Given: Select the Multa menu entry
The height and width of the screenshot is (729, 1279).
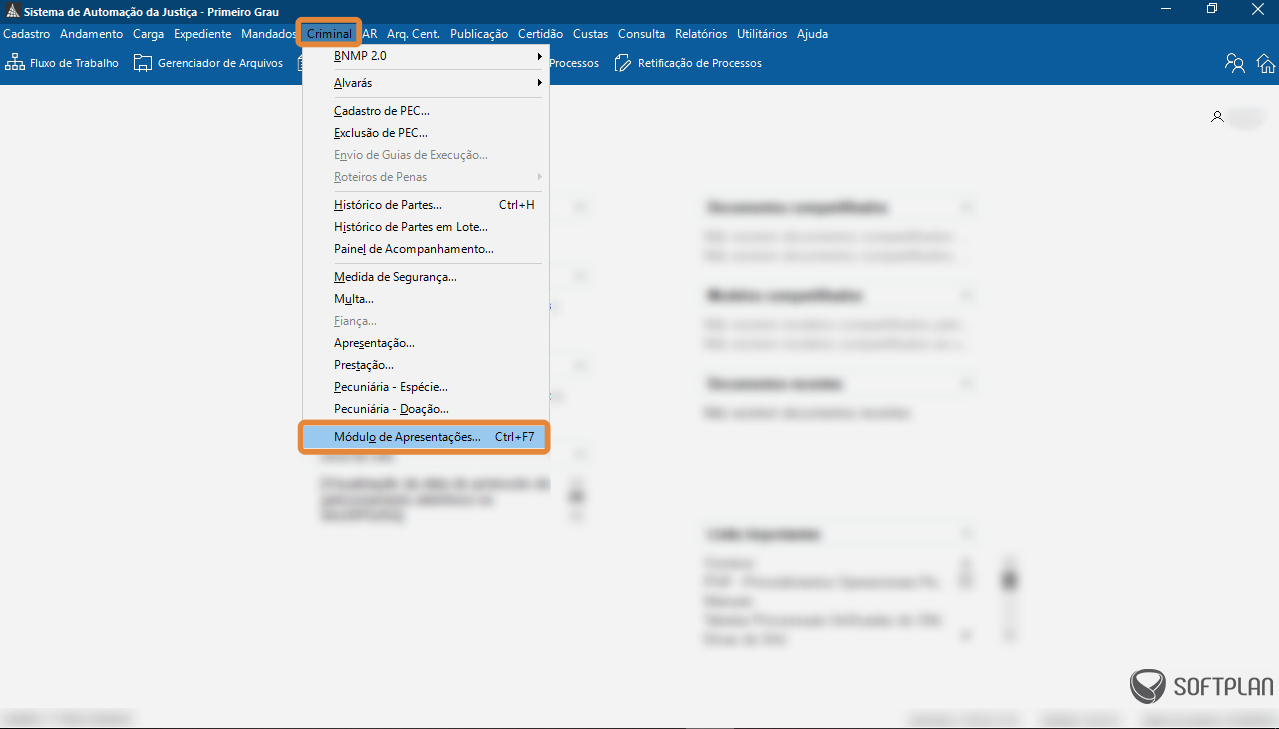Looking at the screenshot, I should tap(425, 299).
